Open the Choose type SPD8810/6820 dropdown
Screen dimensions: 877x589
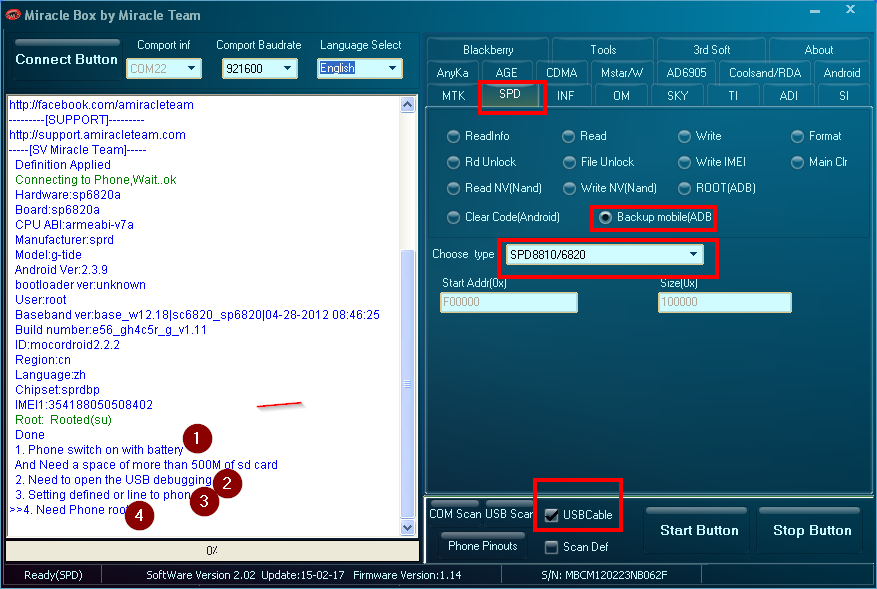pyautogui.click(x=604, y=255)
